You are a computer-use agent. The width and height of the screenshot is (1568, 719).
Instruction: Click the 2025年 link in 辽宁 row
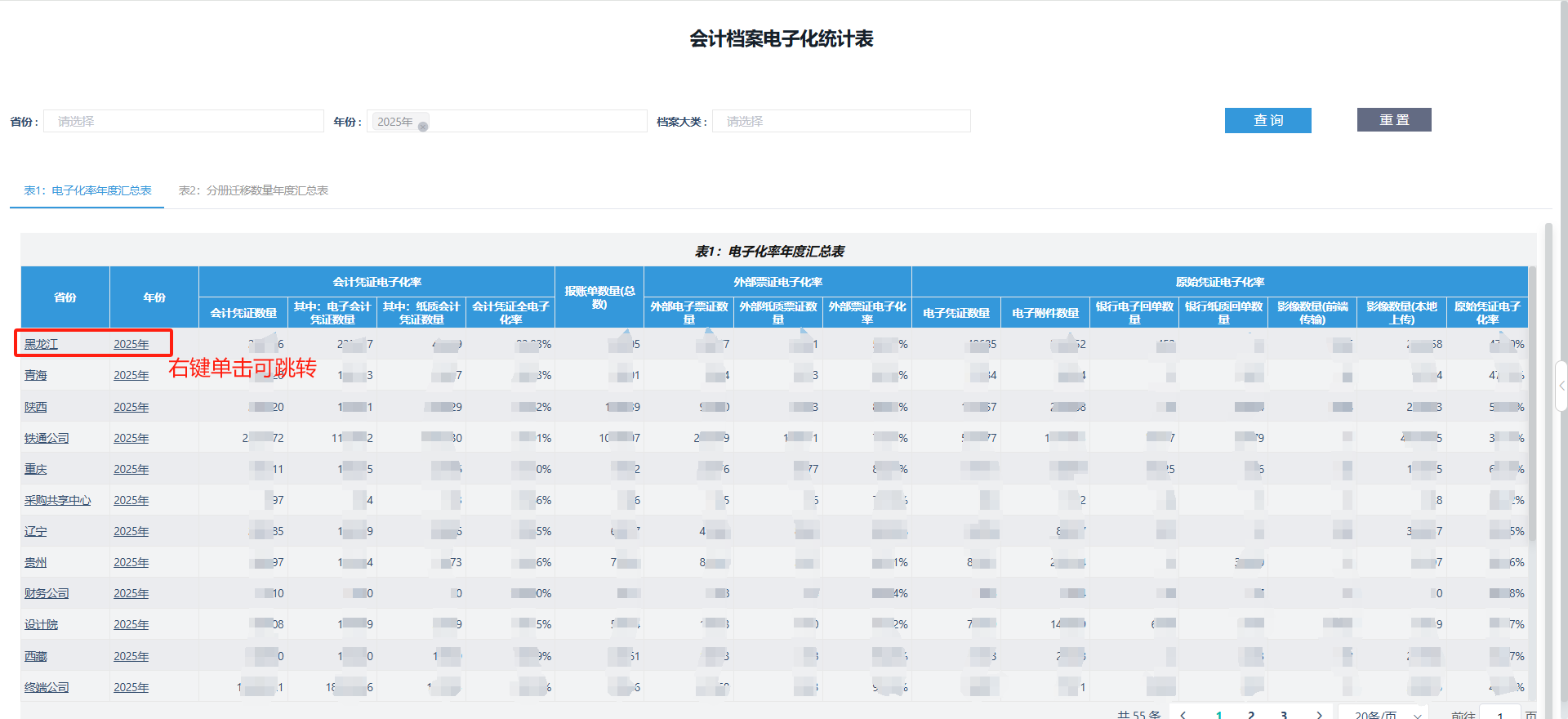point(131,531)
